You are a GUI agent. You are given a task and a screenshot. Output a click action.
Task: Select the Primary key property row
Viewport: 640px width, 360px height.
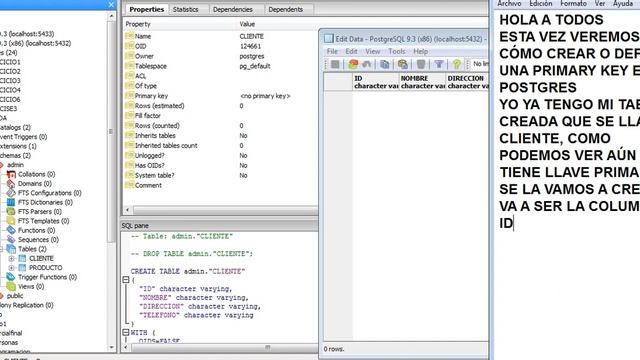(220, 96)
